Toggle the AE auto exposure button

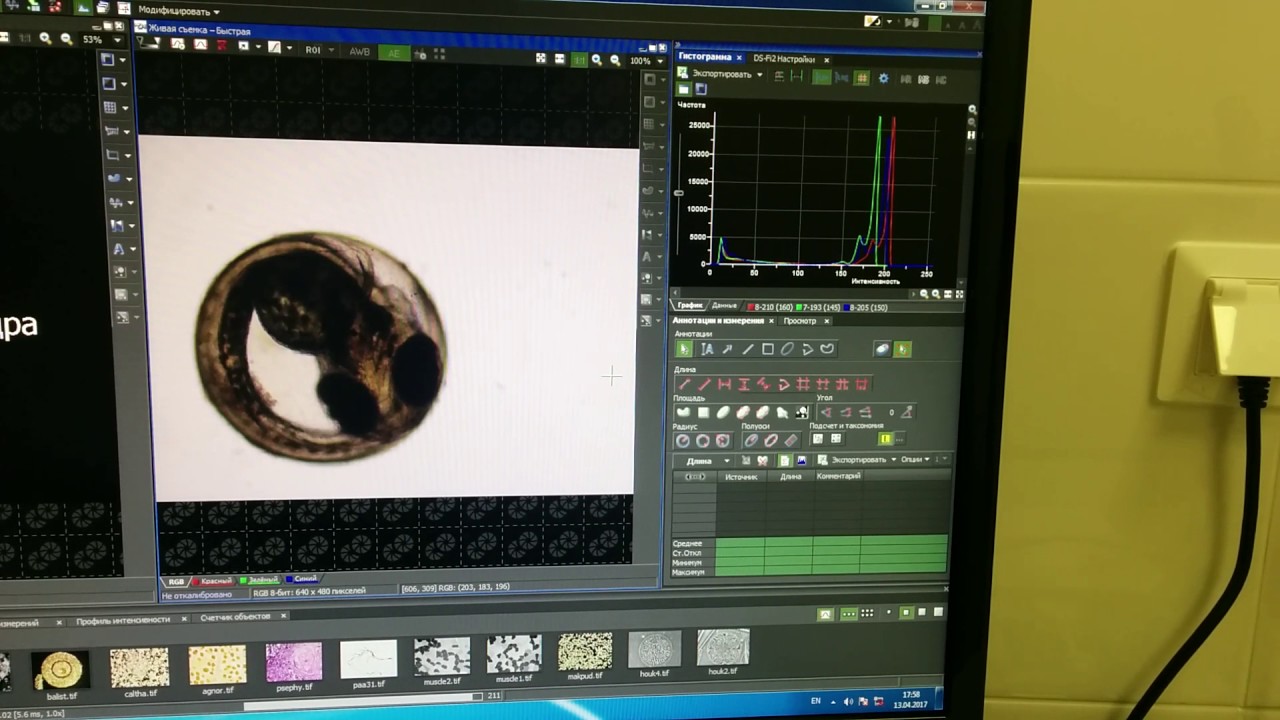(x=394, y=52)
